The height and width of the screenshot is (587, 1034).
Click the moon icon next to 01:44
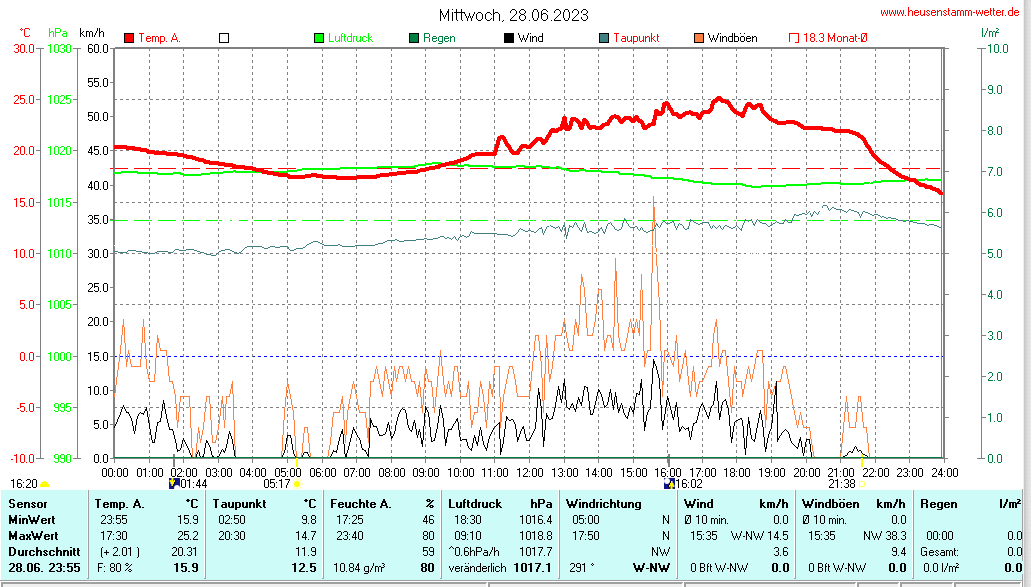click(x=173, y=483)
